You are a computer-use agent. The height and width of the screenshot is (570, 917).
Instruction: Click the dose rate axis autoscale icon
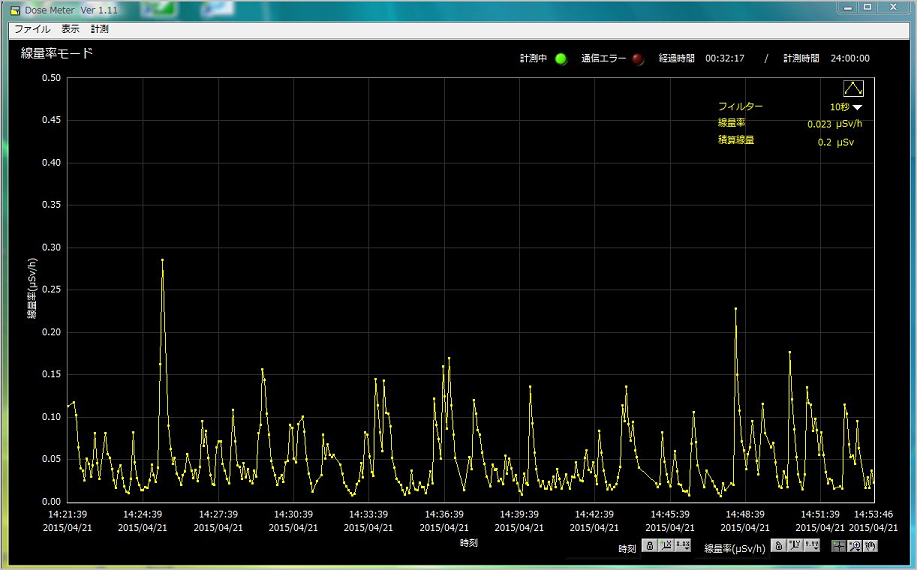tap(795, 546)
